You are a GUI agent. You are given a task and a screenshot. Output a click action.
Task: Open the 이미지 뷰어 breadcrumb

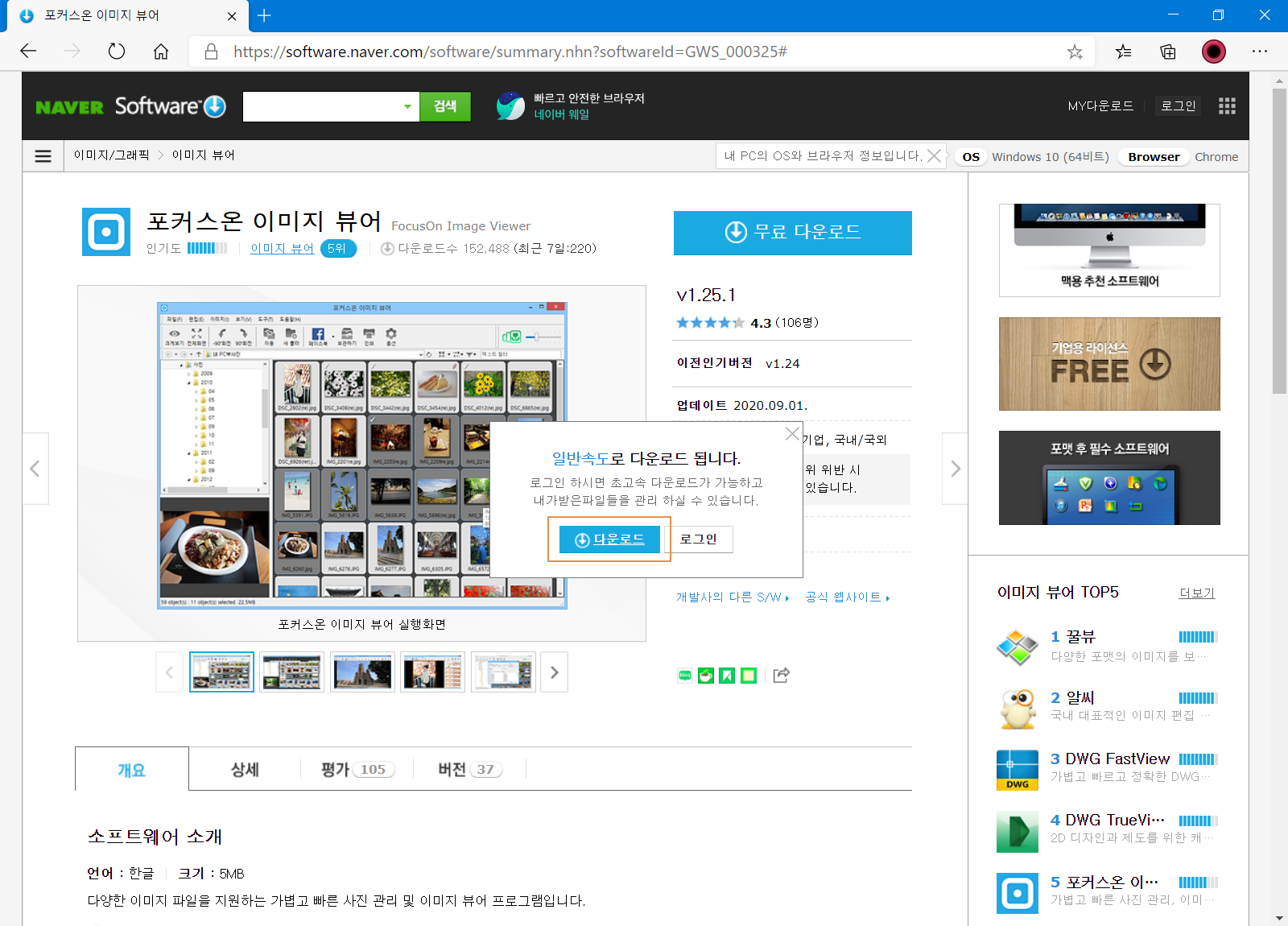coord(203,155)
